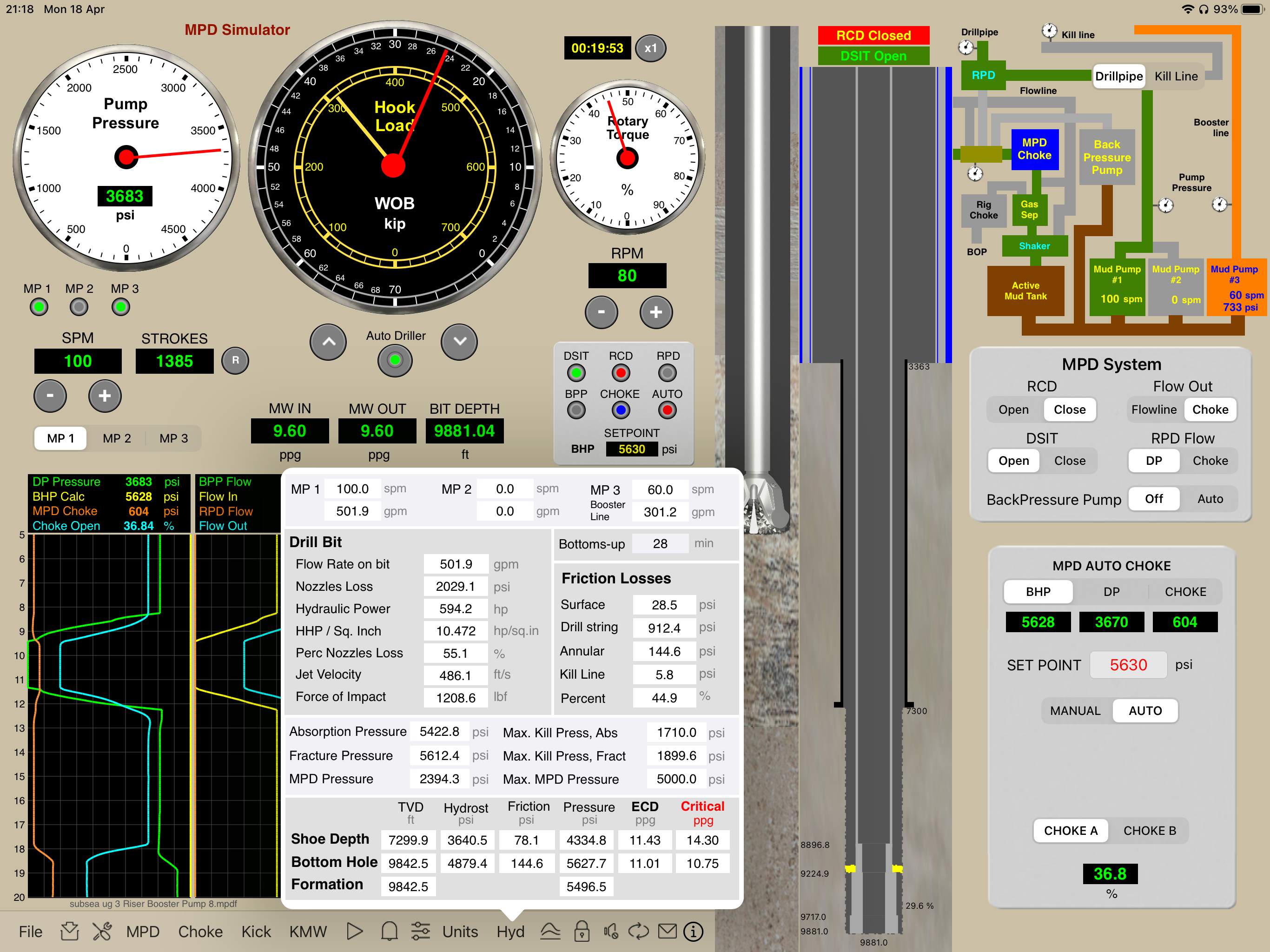
Task: Increase RPM with the plus button
Action: pos(655,312)
